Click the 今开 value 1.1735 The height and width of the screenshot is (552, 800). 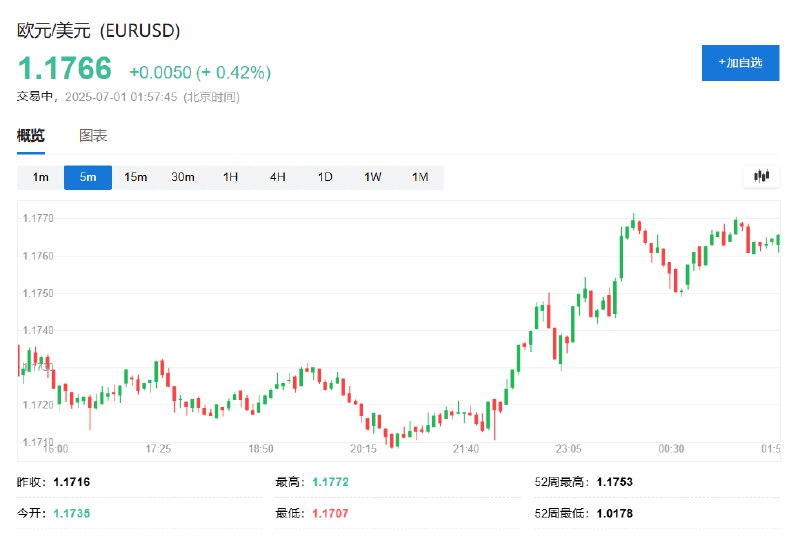tap(71, 513)
